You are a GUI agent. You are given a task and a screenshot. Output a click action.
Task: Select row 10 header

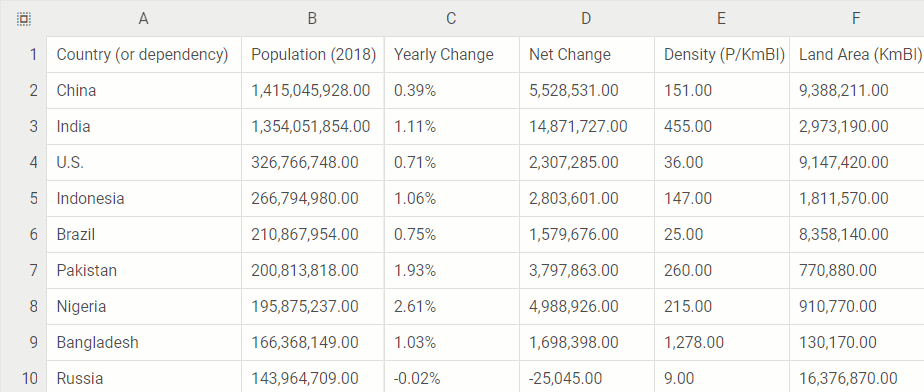tap(24, 377)
